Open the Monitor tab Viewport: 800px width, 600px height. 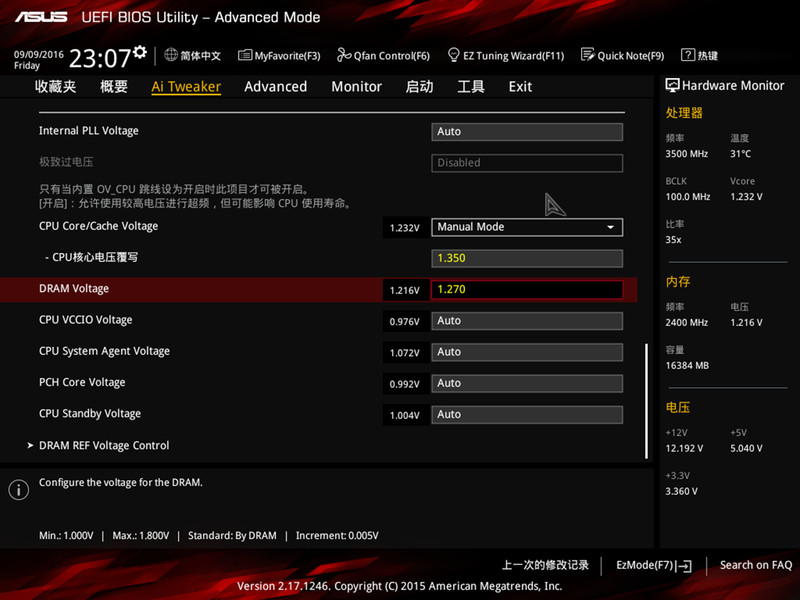[356, 87]
